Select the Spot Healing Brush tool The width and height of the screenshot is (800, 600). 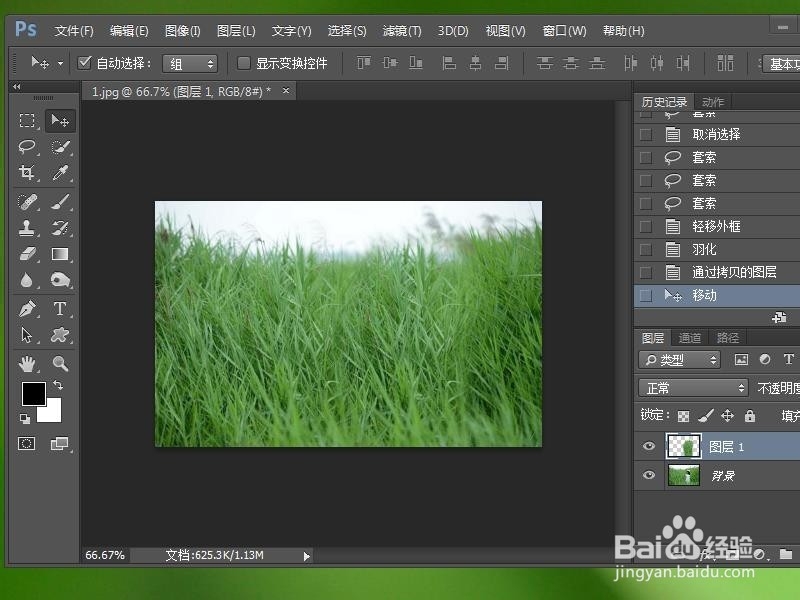click(x=27, y=202)
